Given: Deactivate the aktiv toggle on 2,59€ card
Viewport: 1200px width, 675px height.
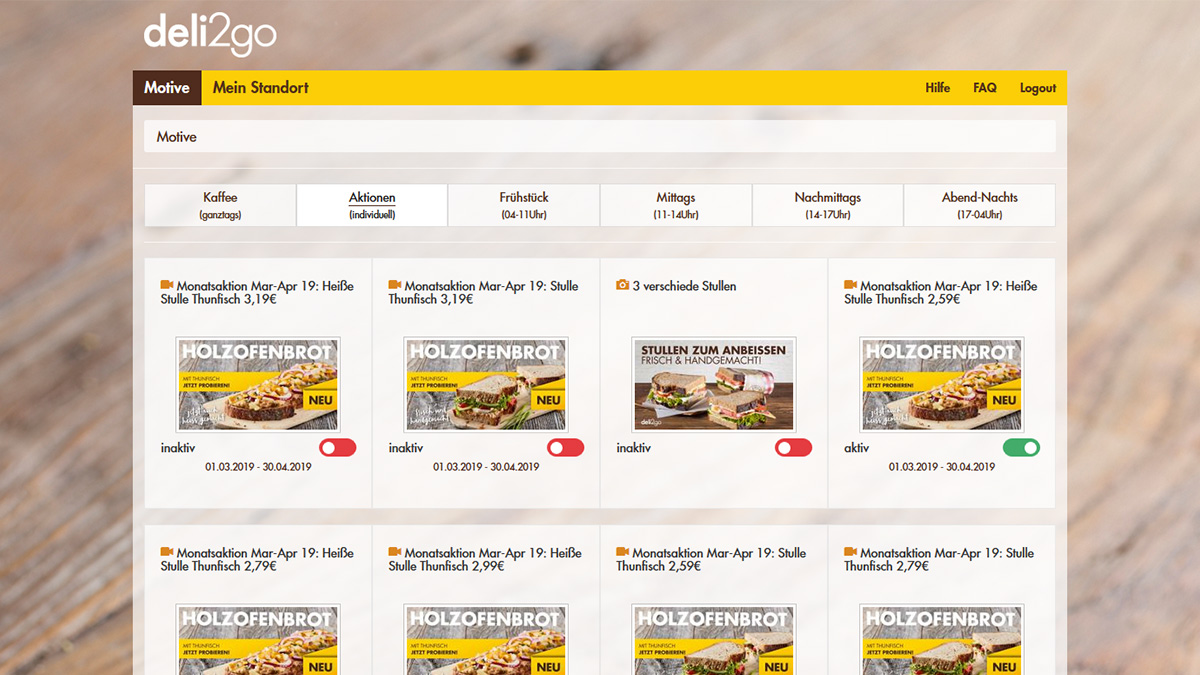Looking at the screenshot, I should [x=1021, y=447].
